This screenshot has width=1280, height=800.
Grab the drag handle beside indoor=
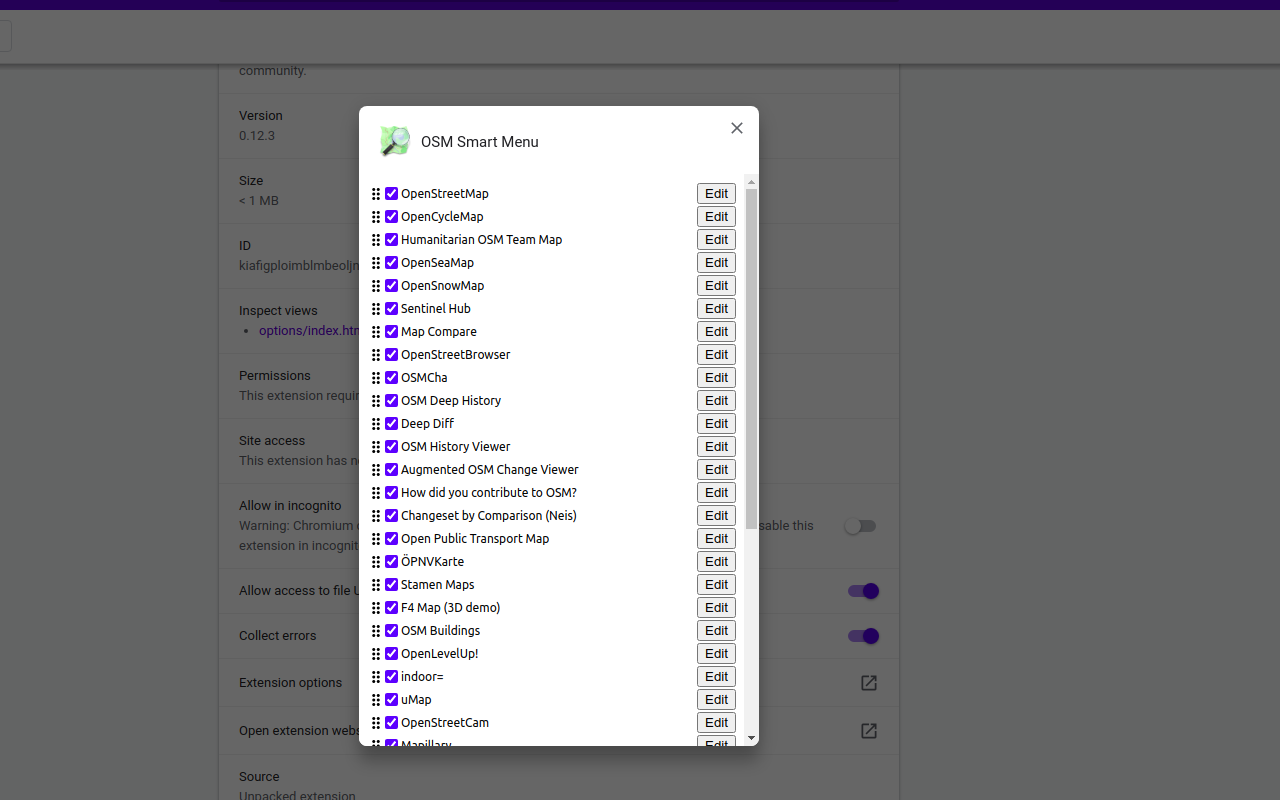click(x=376, y=677)
